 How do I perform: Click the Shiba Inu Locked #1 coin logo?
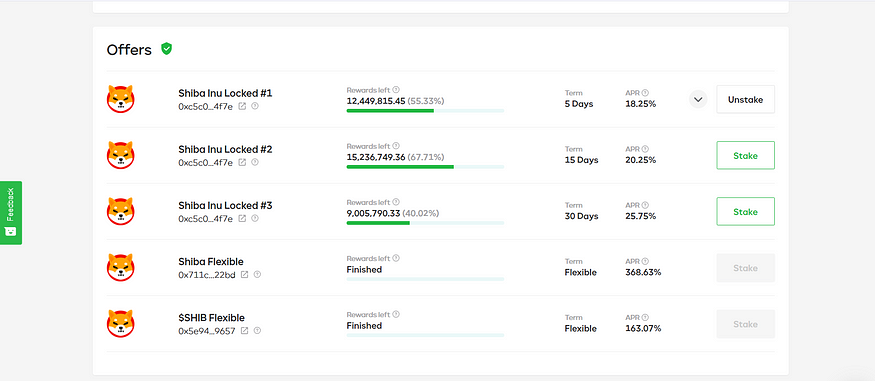pos(121,99)
